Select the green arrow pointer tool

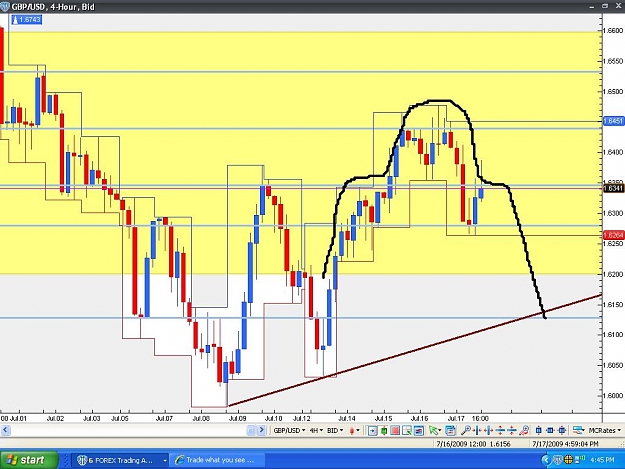click(x=434, y=430)
